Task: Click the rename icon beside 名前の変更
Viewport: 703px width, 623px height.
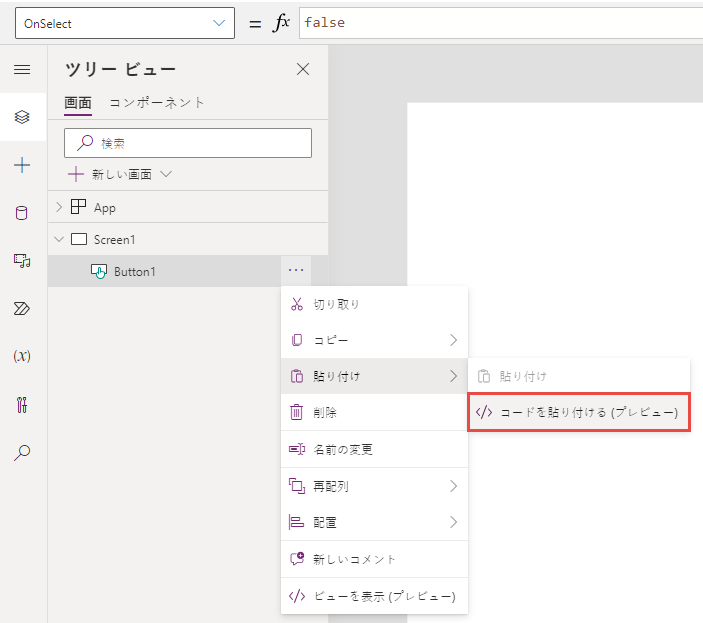Action: (x=297, y=449)
